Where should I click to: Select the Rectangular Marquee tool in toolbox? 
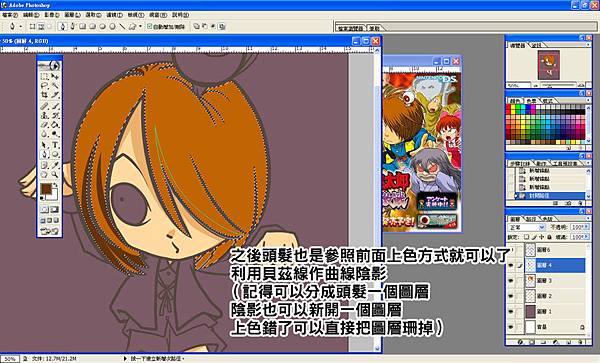pyautogui.click(x=44, y=77)
